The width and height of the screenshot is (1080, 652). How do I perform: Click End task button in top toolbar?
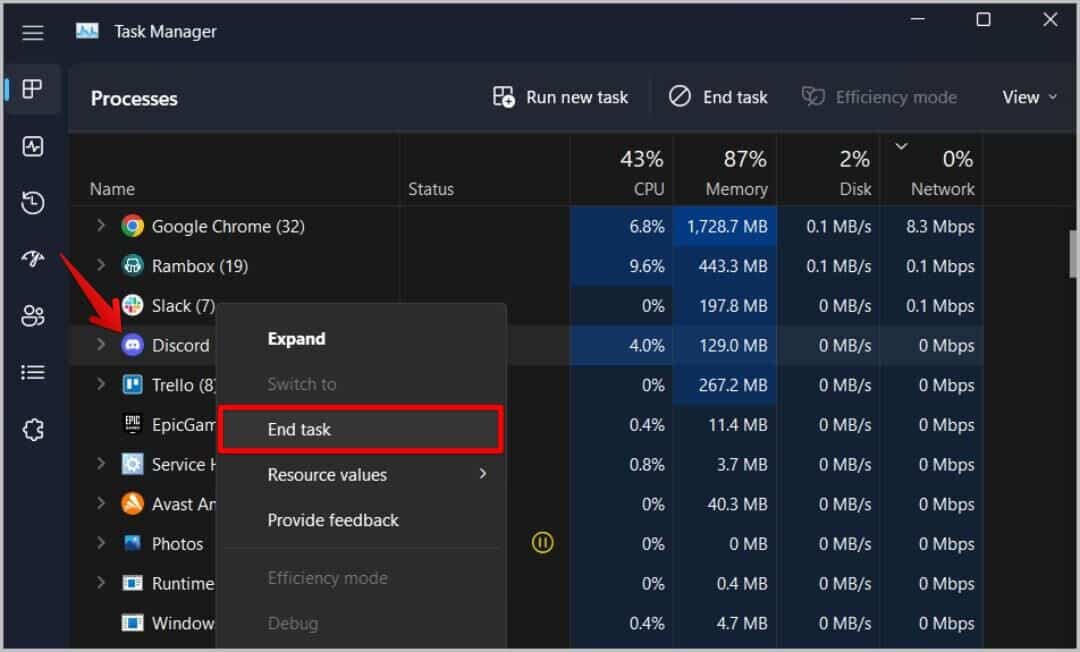click(718, 97)
